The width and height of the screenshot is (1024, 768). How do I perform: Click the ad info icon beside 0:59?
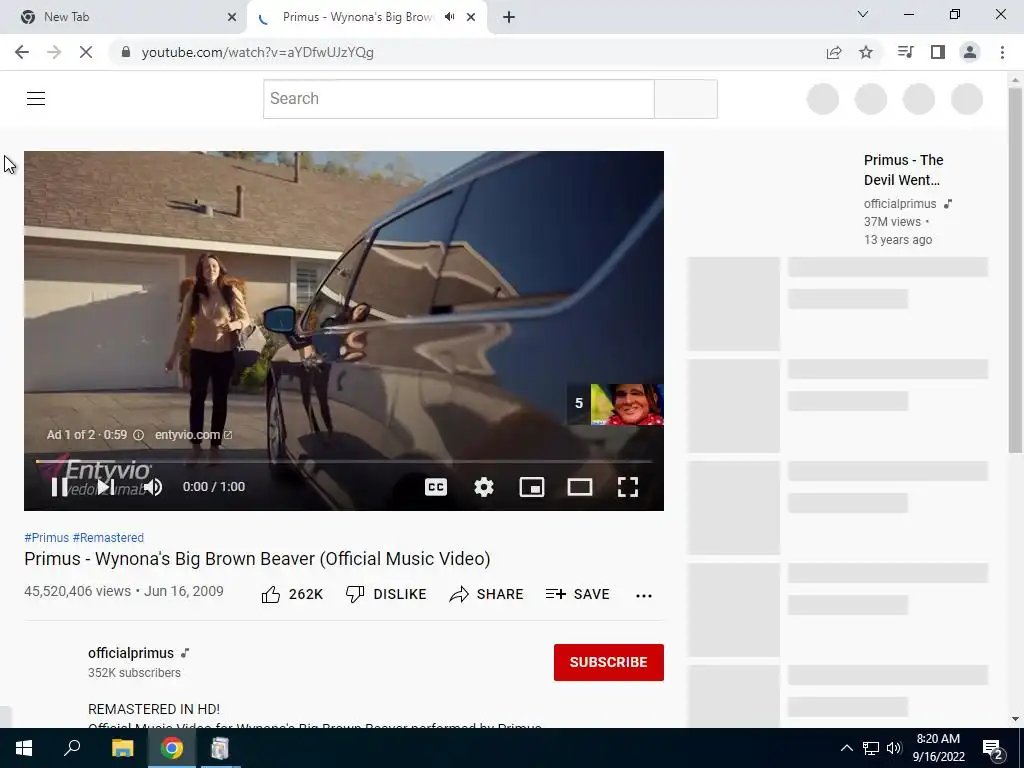pos(138,435)
